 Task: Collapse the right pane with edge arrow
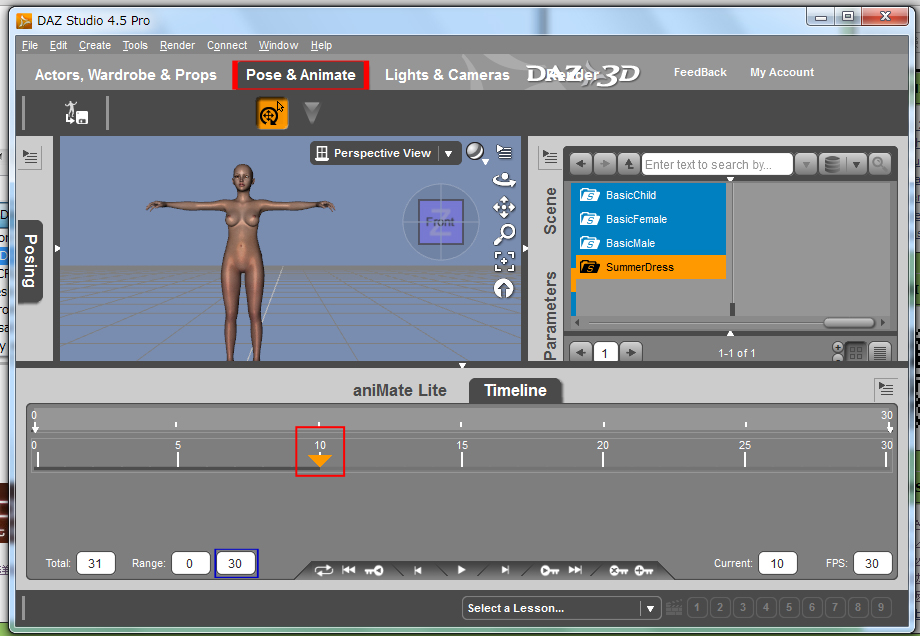click(x=525, y=249)
